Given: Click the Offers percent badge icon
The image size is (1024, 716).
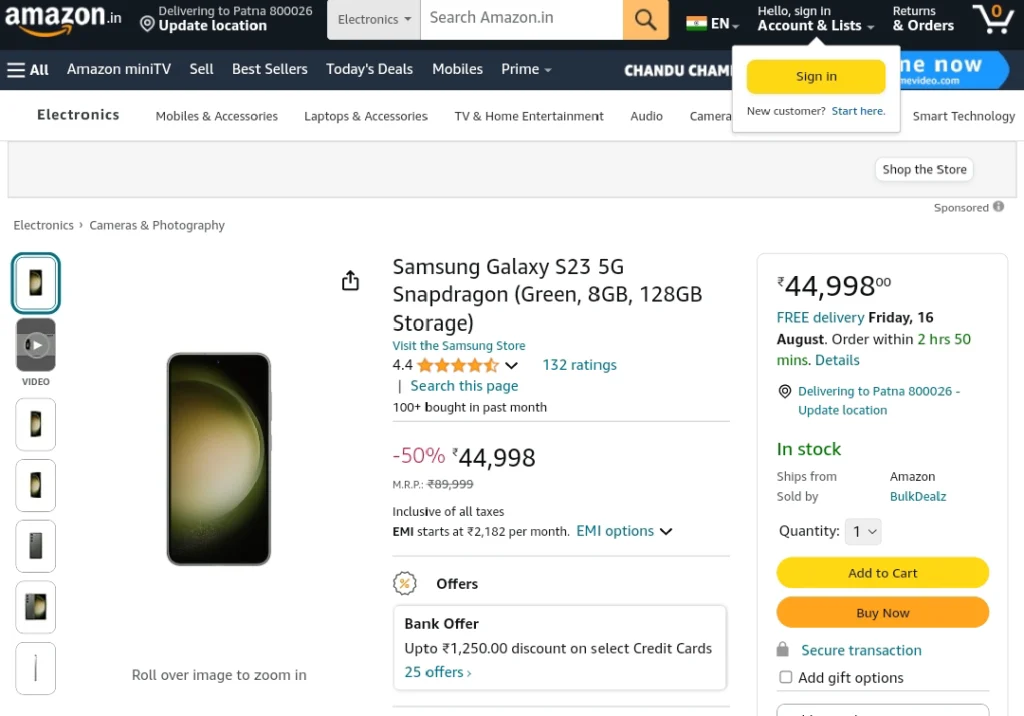Looking at the screenshot, I should (405, 583).
